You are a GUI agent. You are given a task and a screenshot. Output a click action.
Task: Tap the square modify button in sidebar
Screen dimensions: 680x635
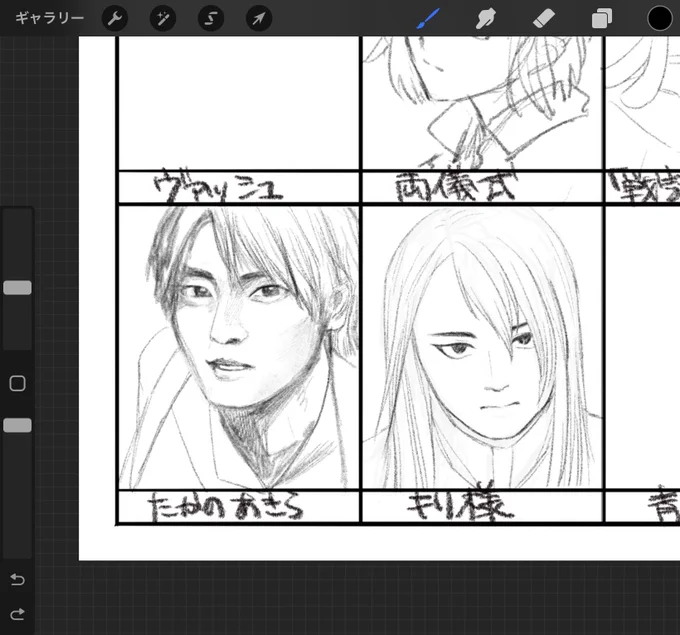pyautogui.click(x=17, y=383)
